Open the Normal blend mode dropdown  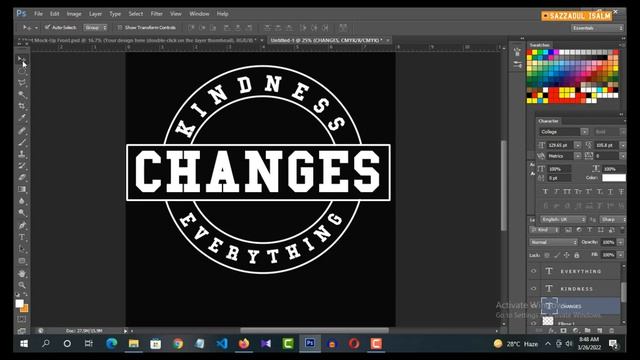[553, 242]
